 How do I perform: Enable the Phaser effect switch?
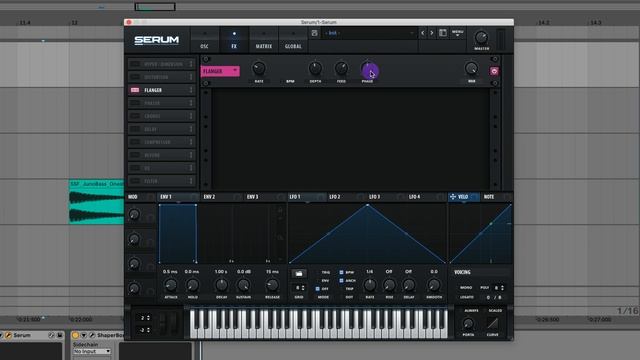[135, 103]
